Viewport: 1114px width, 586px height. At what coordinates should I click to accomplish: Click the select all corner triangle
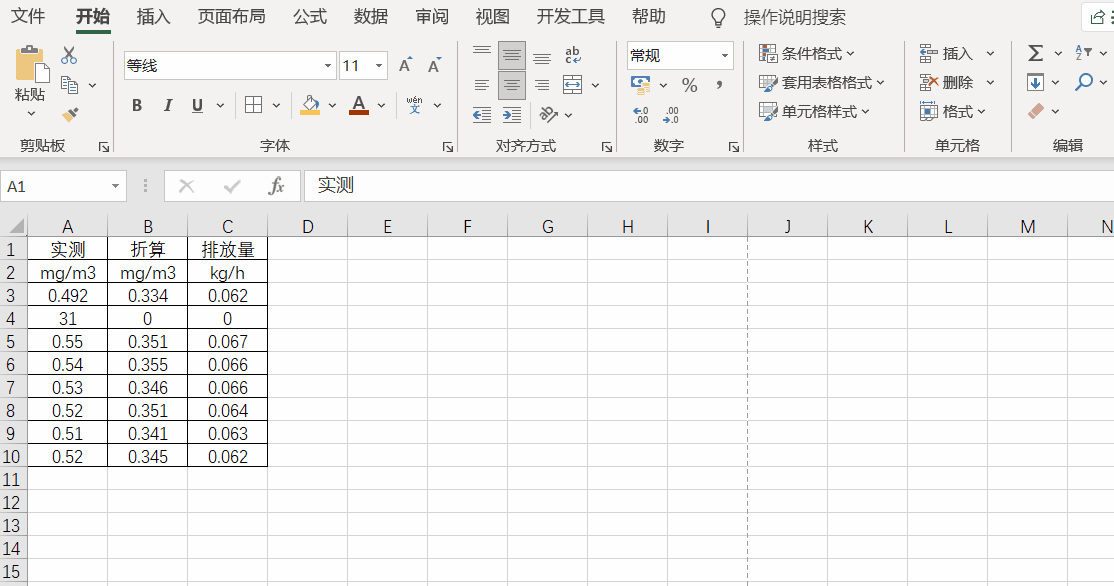(x=14, y=227)
